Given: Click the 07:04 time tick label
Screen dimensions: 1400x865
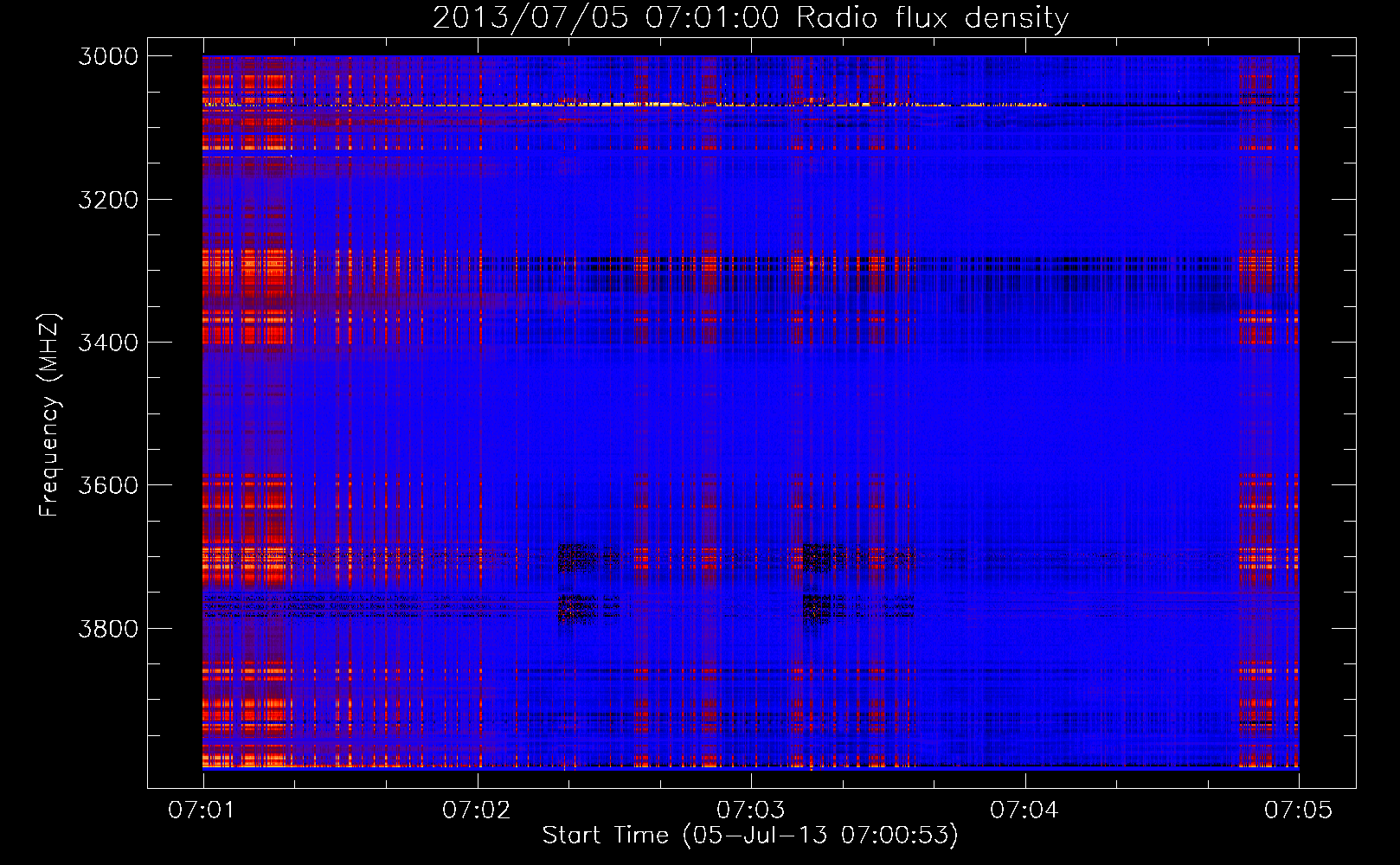Looking at the screenshot, I should [1024, 811].
